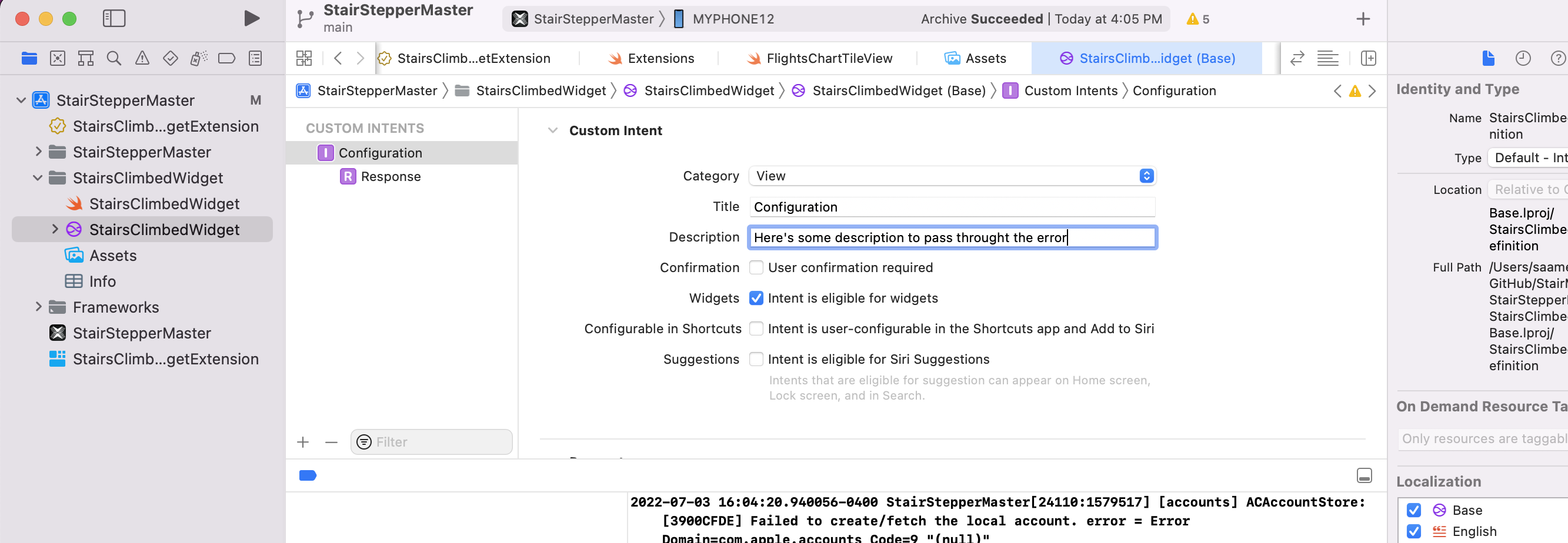Screen dimensions: 1568x543
Task: Enable eligible for Siri Suggestions checkbox
Action: coord(756,358)
